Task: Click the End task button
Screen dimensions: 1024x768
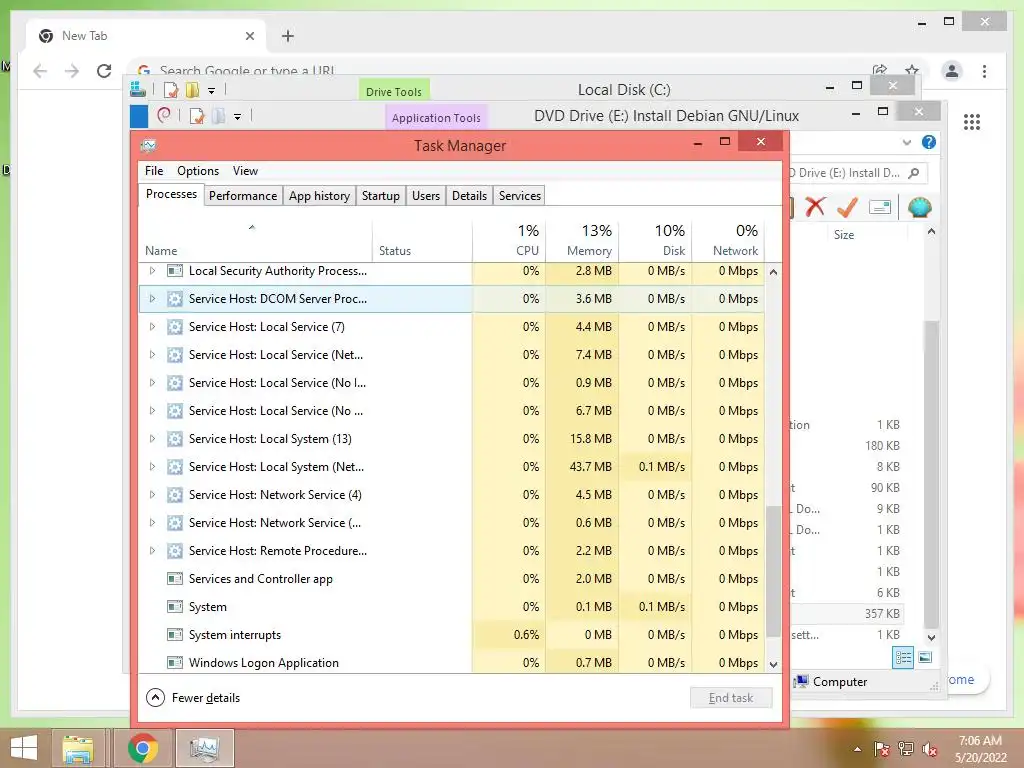Action: 731,697
